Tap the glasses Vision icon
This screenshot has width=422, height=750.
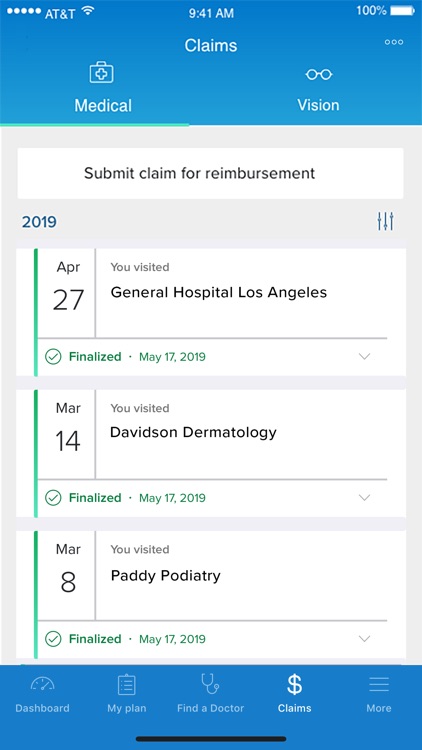pos(319,74)
